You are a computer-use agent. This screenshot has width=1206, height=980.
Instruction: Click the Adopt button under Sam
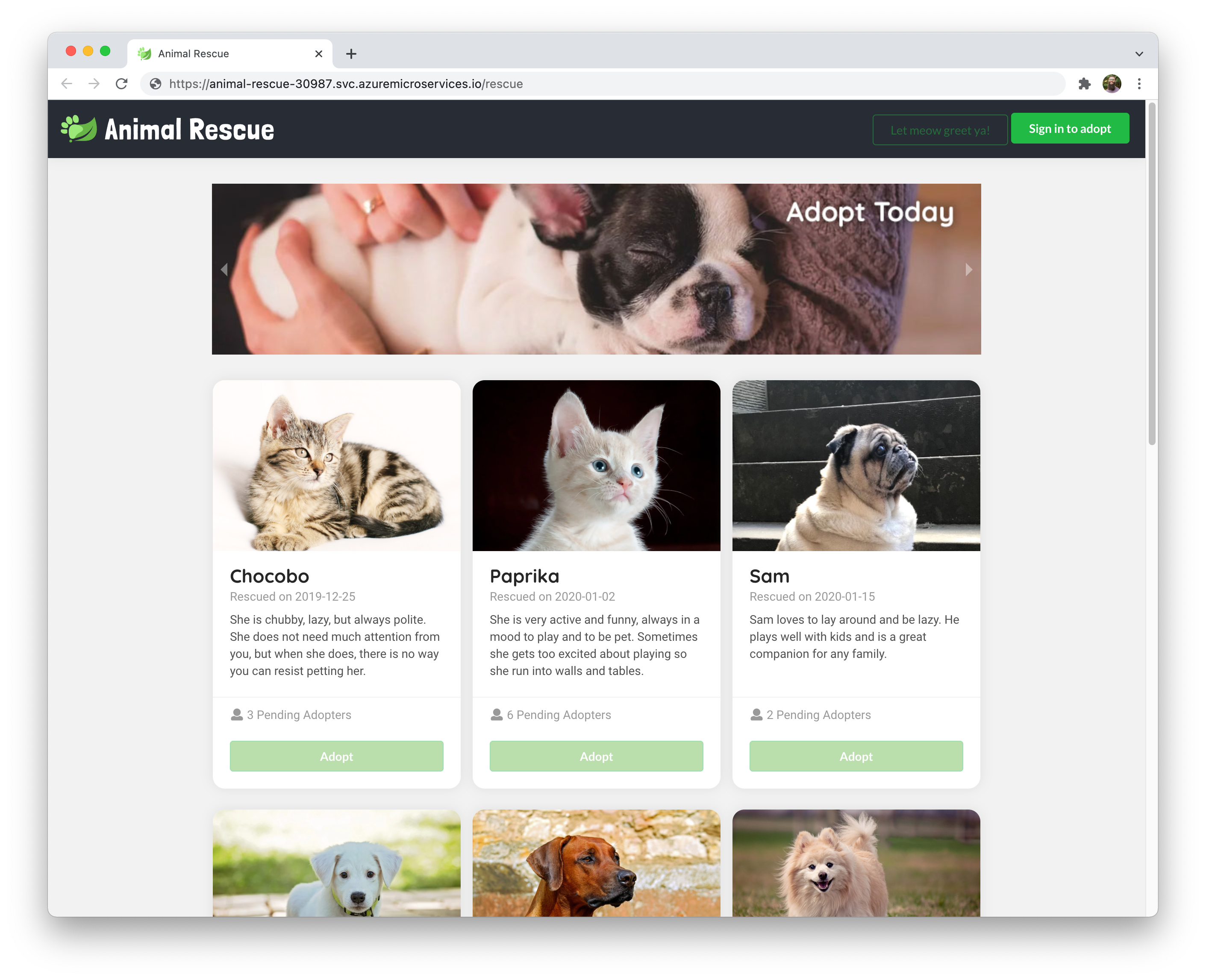pos(856,756)
